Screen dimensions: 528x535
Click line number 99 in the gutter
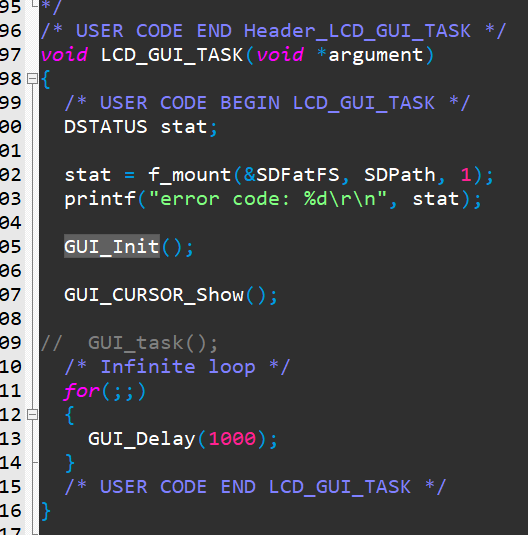click(10, 103)
